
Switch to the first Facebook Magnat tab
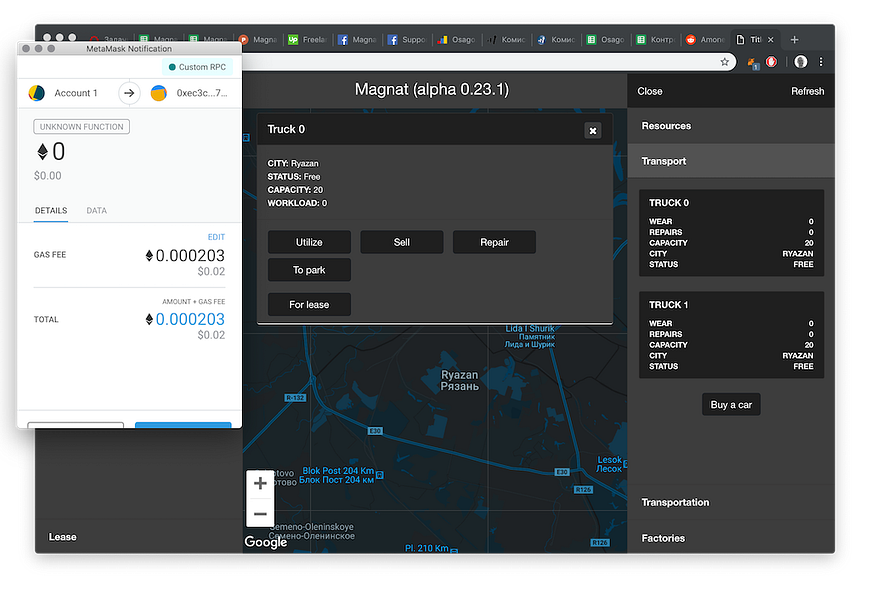358,39
